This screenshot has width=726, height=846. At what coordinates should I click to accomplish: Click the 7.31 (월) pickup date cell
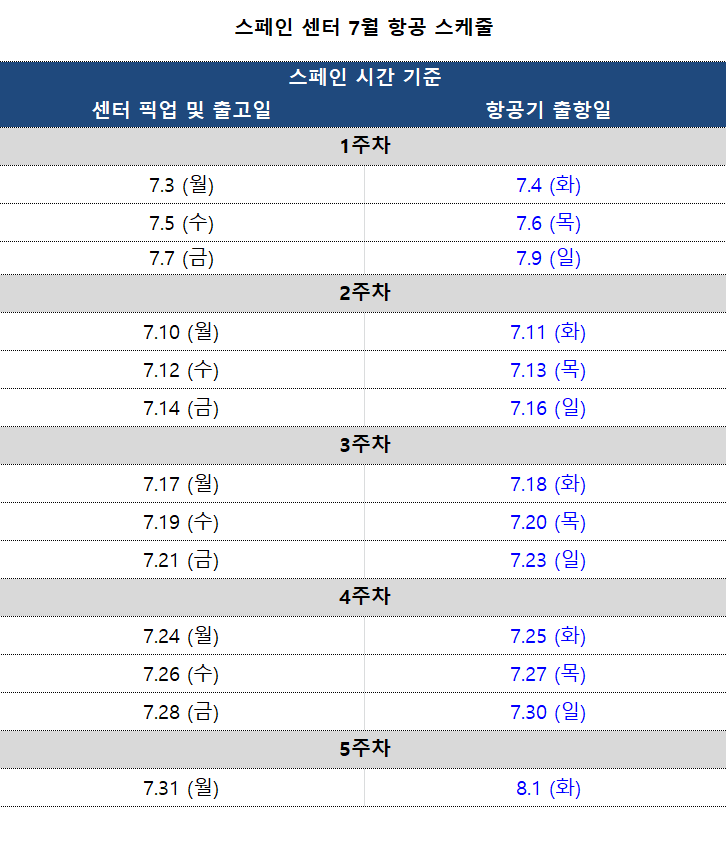point(182,788)
